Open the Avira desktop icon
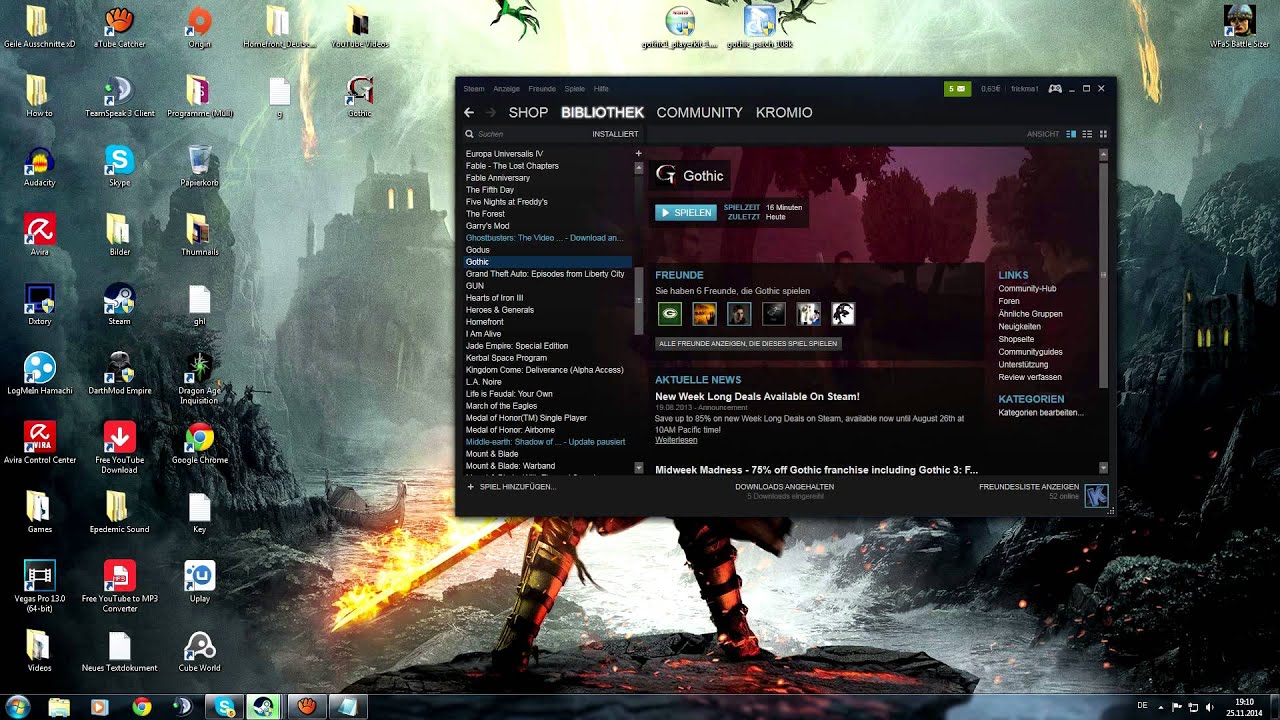The image size is (1280, 720). [x=39, y=229]
